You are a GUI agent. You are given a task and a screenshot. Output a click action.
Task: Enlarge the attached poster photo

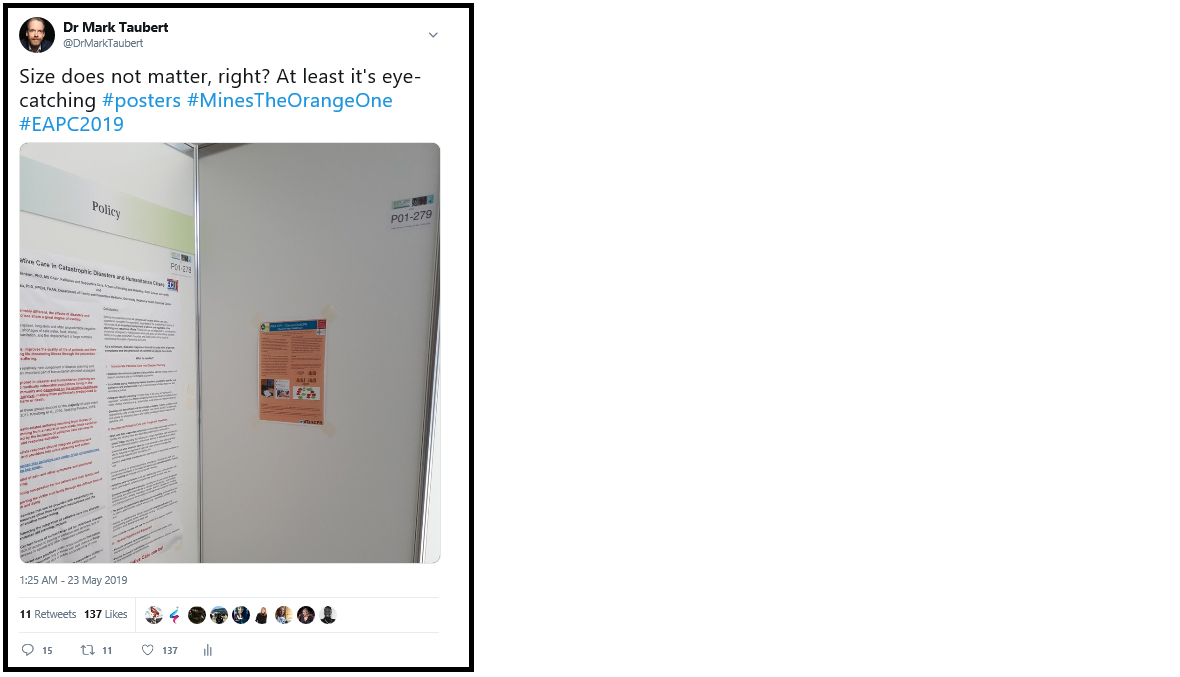point(230,353)
